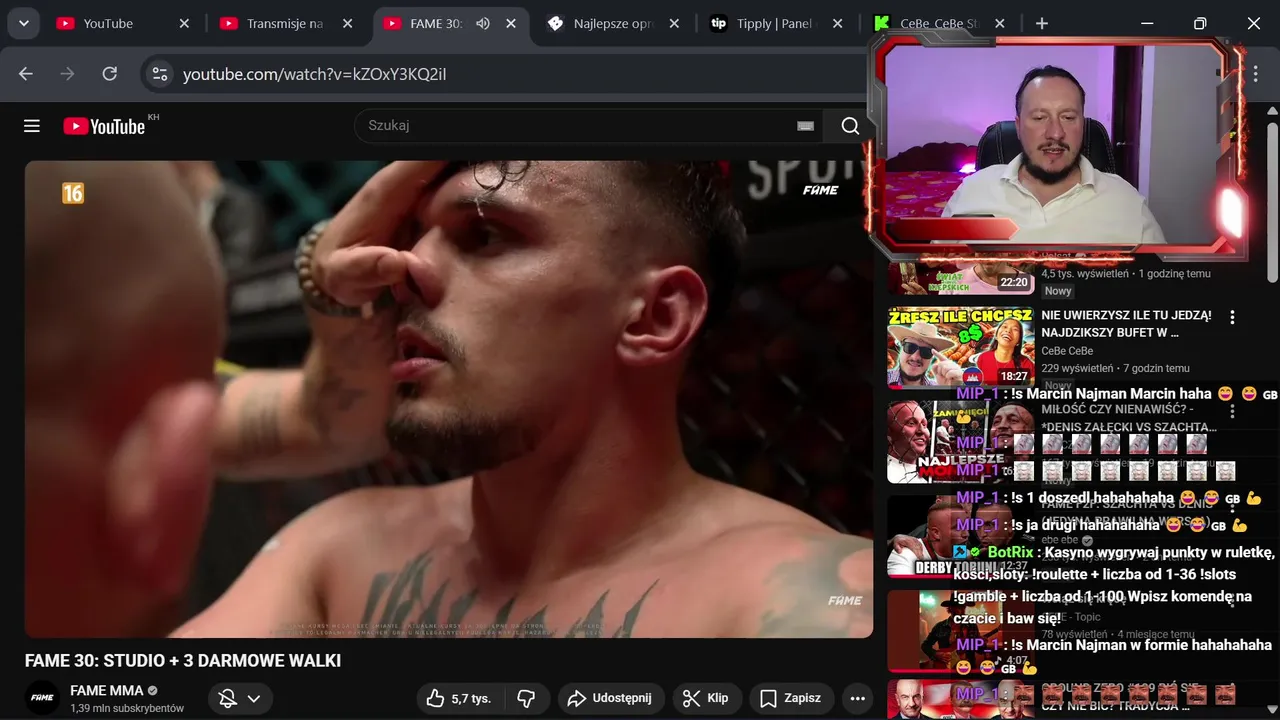Dislike the video
The height and width of the screenshot is (720, 1280).
click(x=526, y=698)
